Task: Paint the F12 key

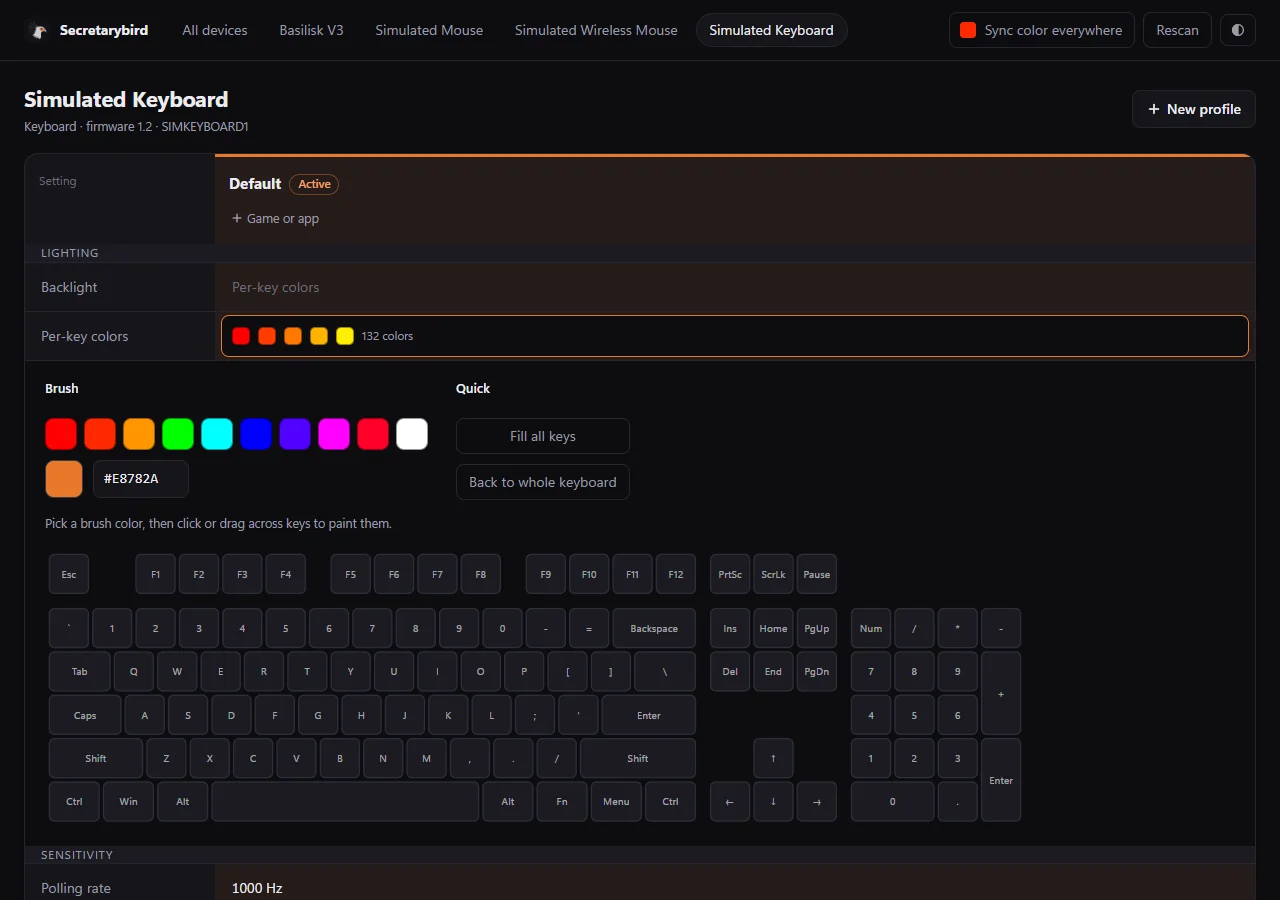Action: coord(676,574)
